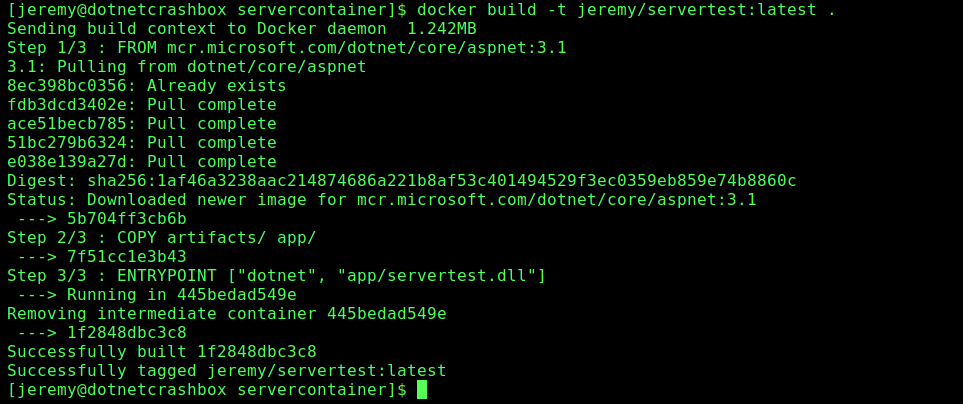
Task: Click 'Removing intermediate container' line
Action: (x=226, y=314)
